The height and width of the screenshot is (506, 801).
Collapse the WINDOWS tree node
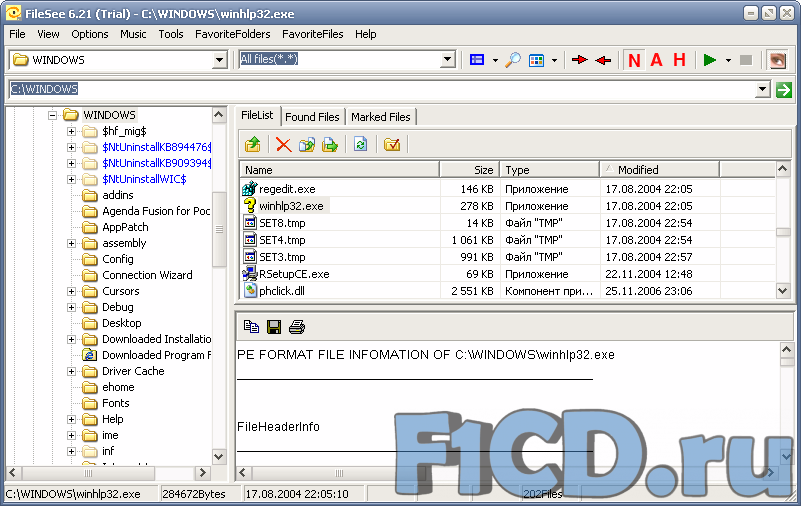click(x=52, y=115)
